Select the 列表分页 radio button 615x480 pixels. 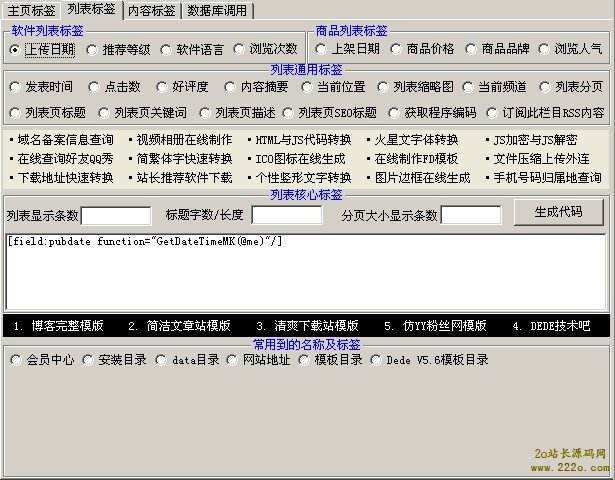tap(544, 87)
